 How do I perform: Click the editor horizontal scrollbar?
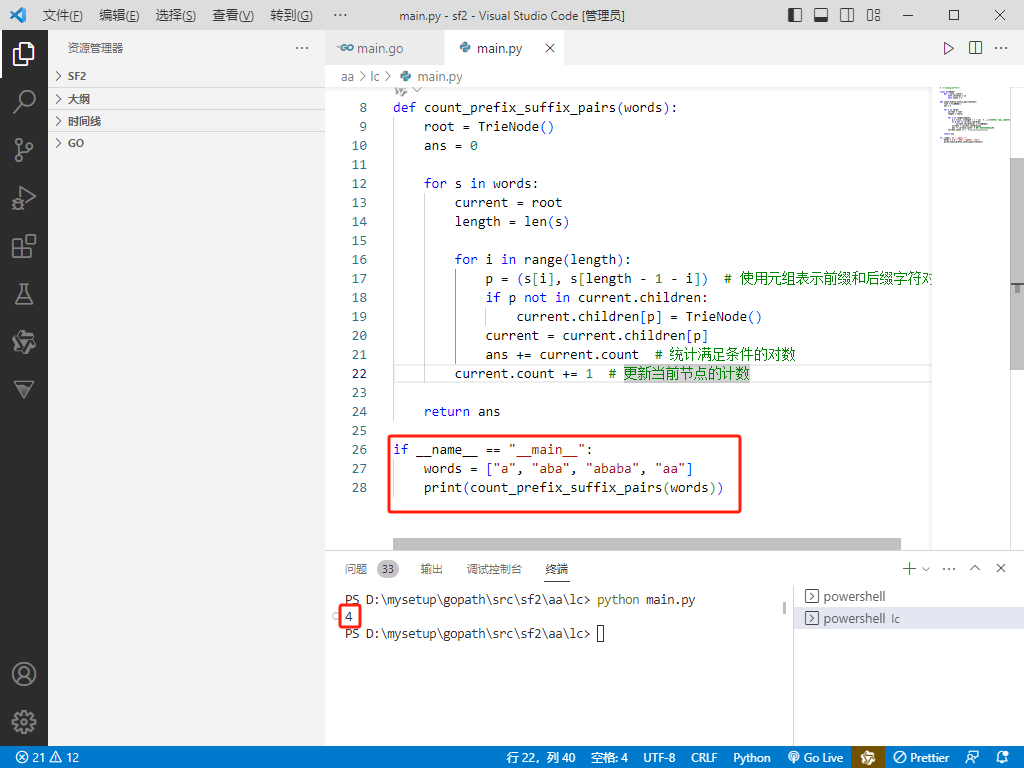point(647,544)
